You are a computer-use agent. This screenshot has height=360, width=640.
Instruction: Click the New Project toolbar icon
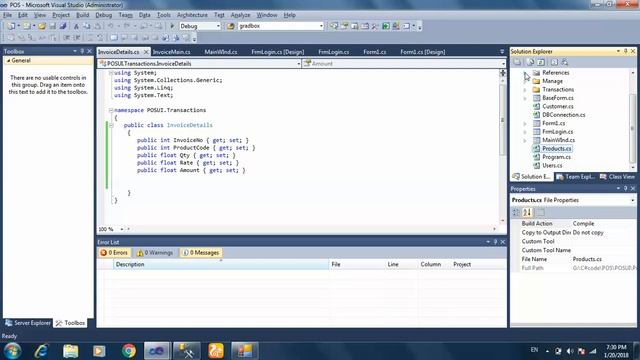click(x=11, y=26)
